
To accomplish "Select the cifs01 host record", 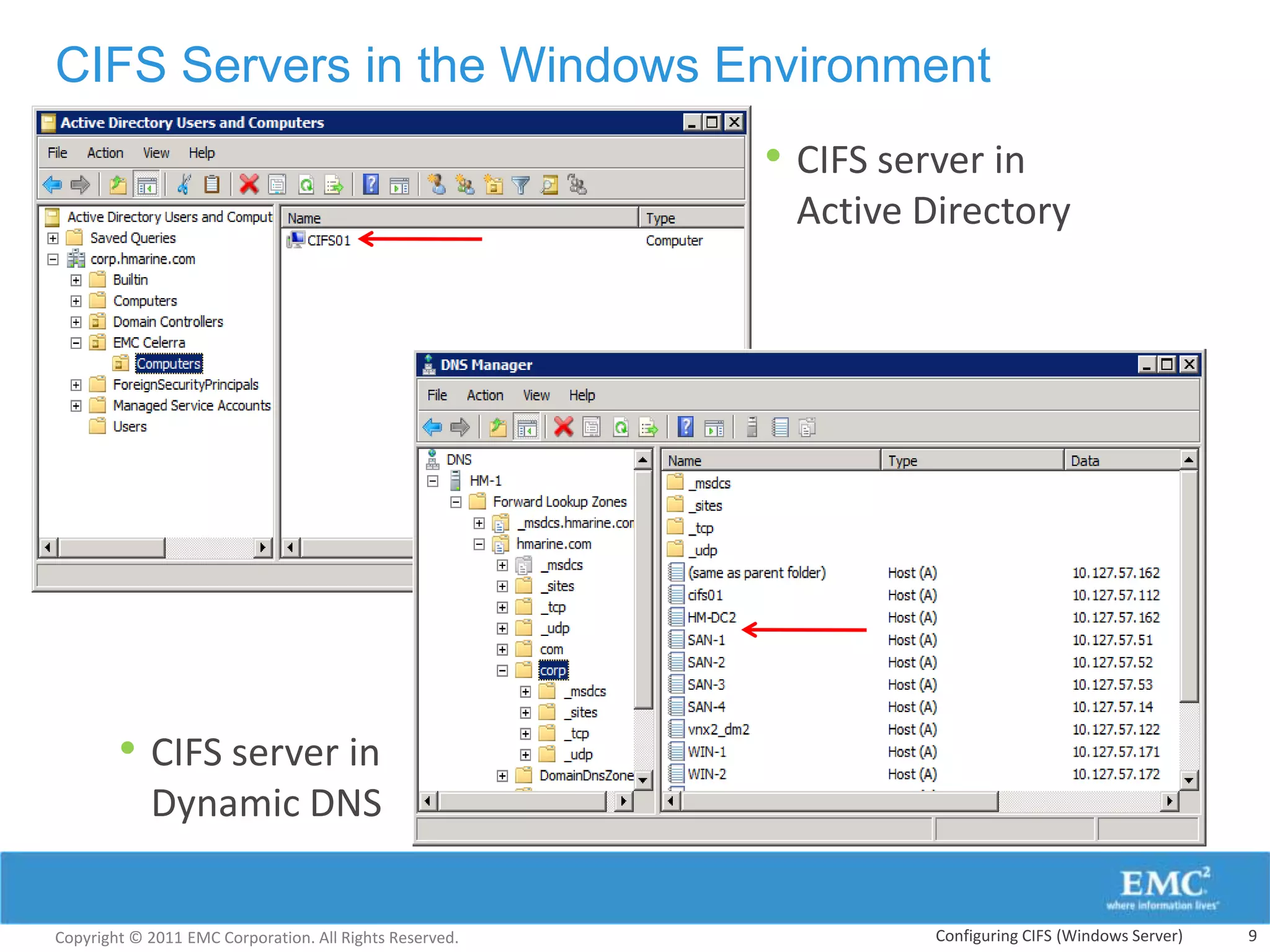I will point(705,596).
